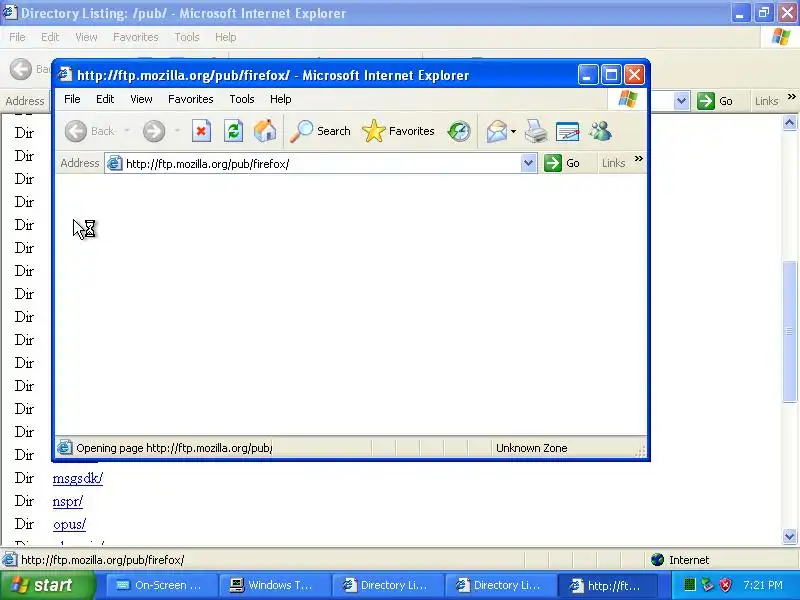Expand the front window address bar dropdown

pyautogui.click(x=529, y=163)
